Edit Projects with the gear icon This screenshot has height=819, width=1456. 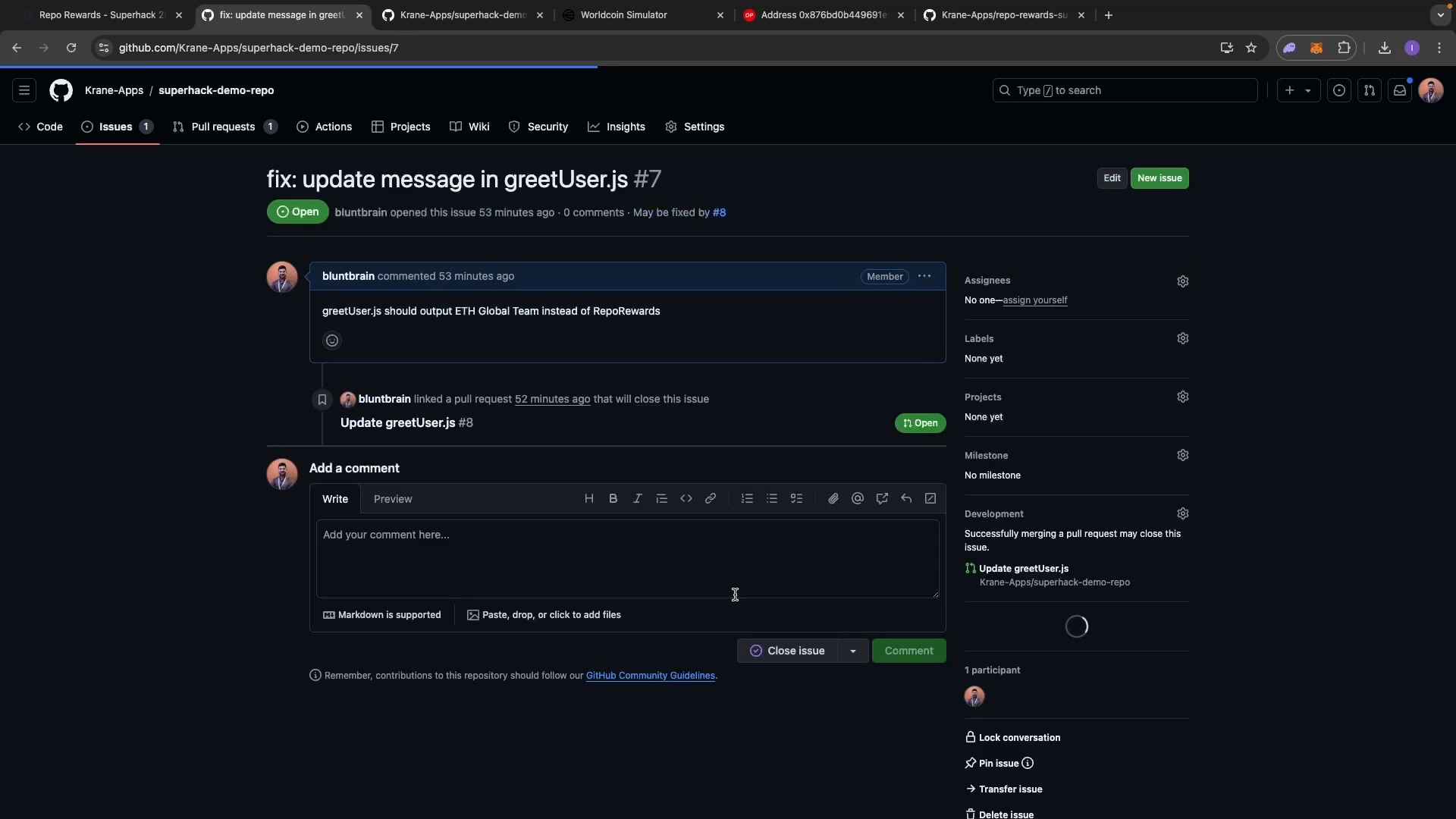[x=1183, y=397]
